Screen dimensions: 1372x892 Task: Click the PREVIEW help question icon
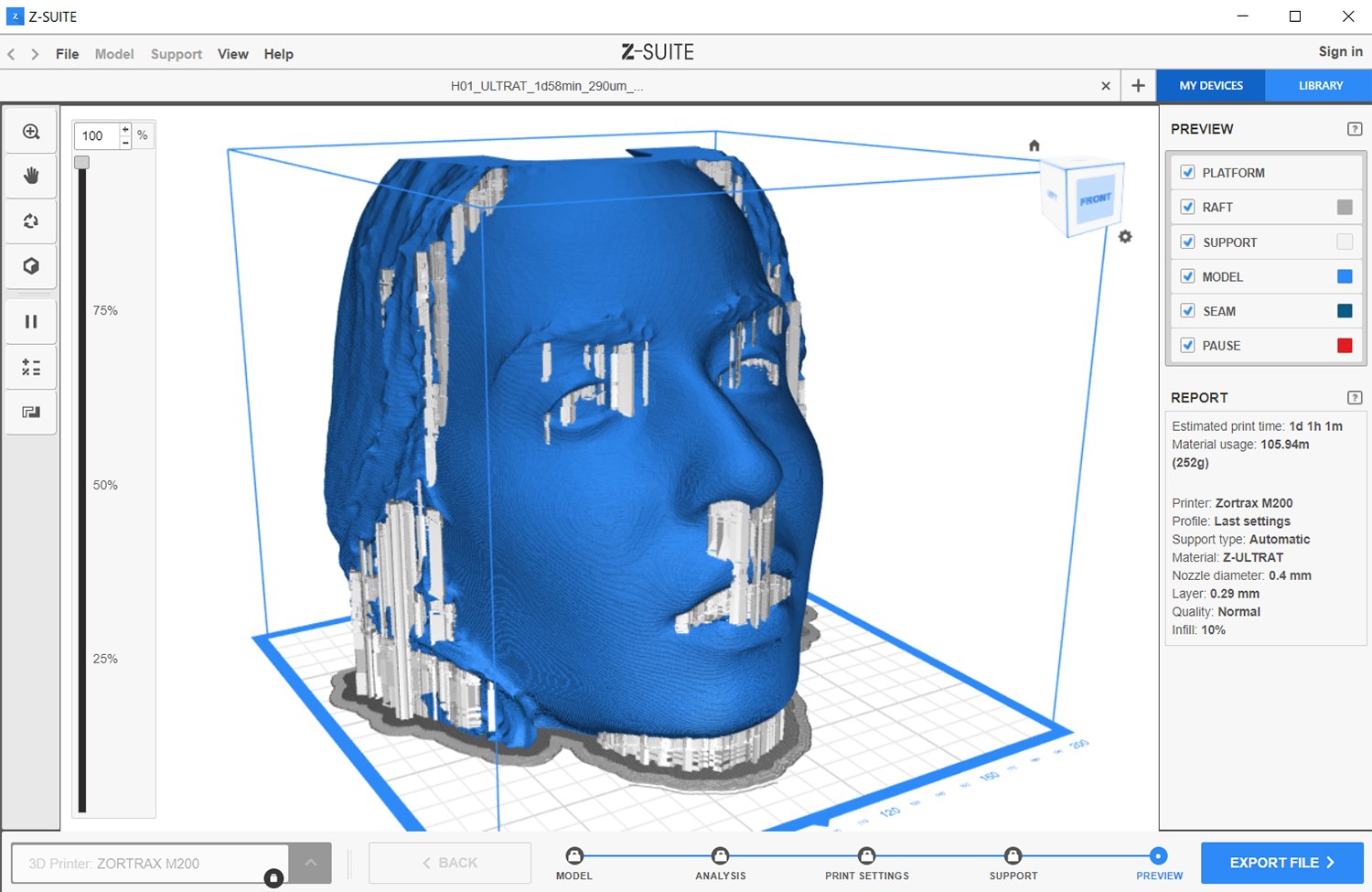[x=1355, y=129]
